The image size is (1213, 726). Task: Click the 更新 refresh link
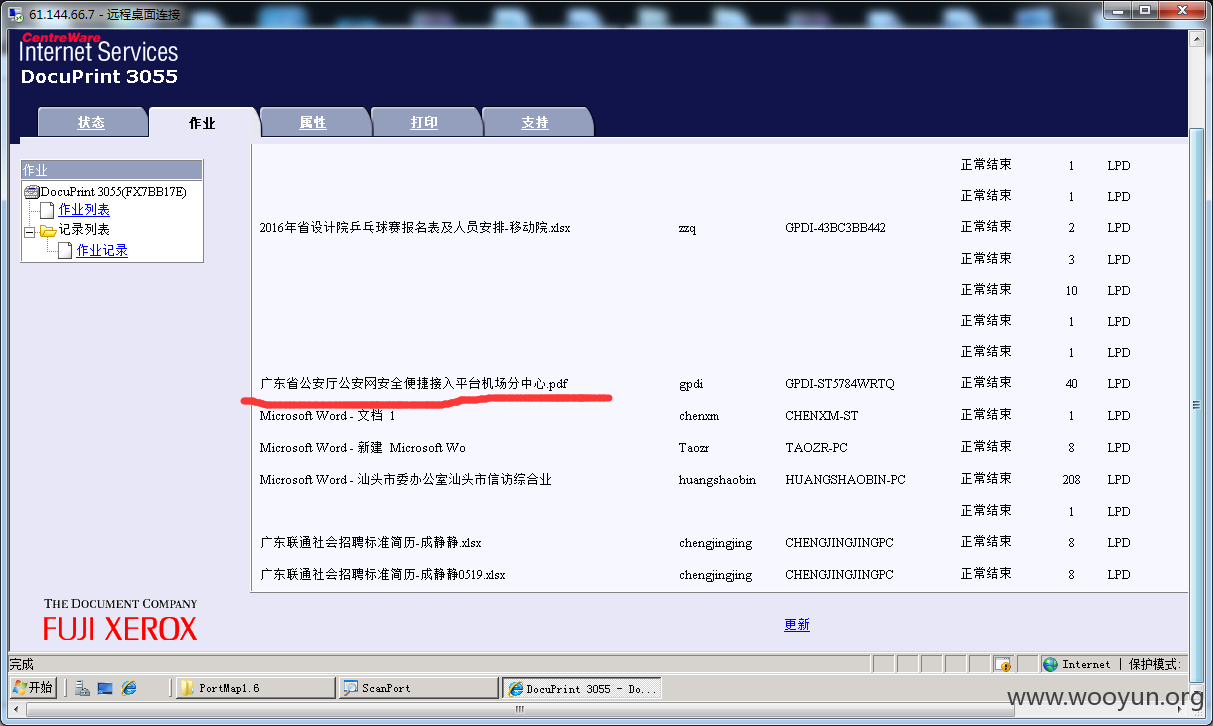797,624
